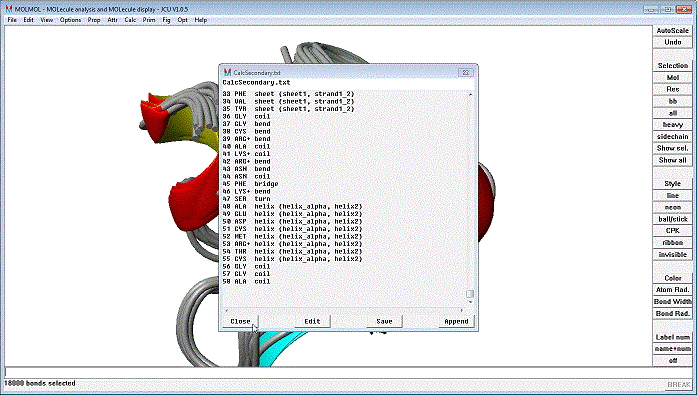Click Edit in the CalcSecondary dialog
697x395 pixels.
pyautogui.click(x=312, y=321)
